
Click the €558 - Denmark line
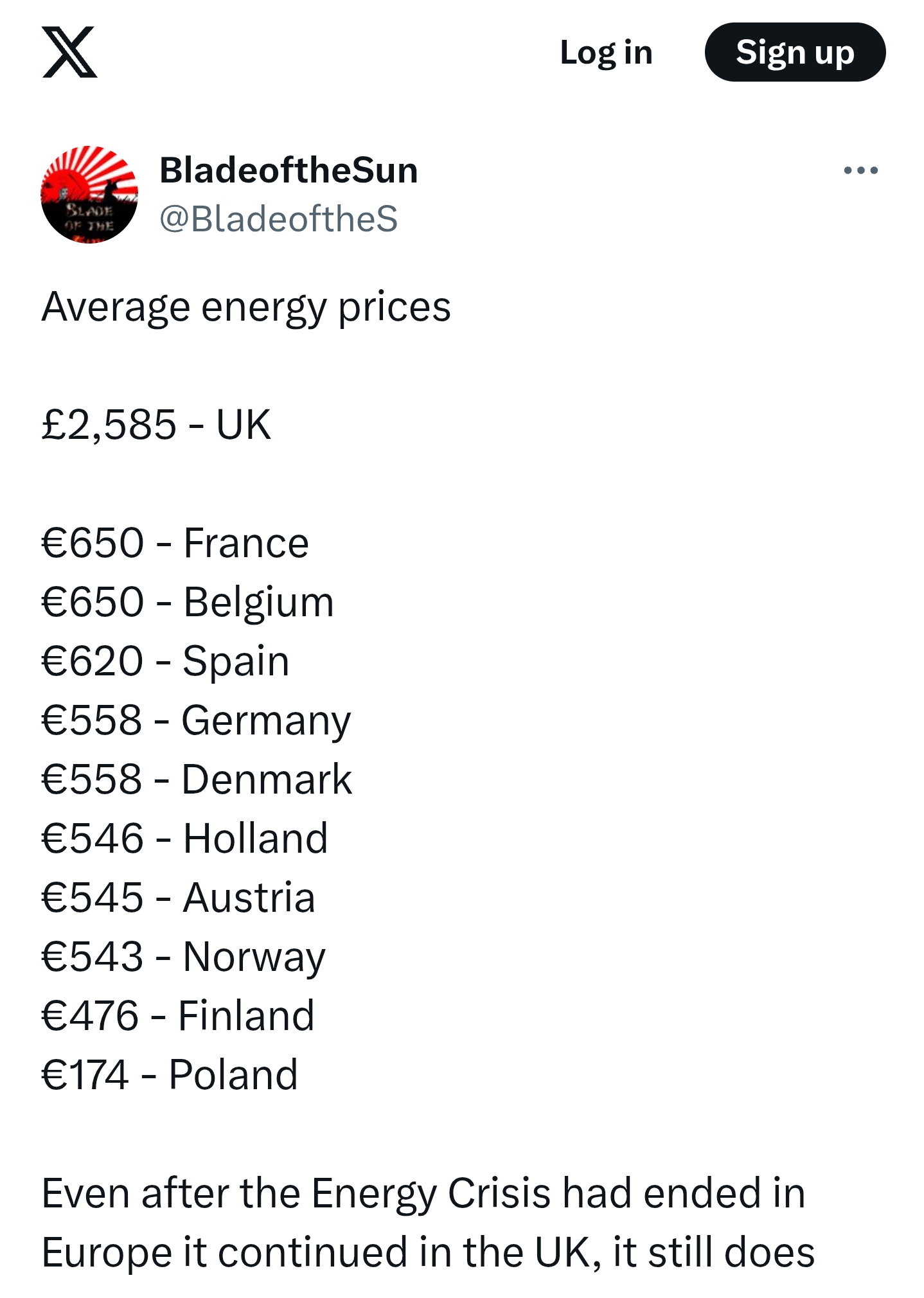pyautogui.click(x=196, y=779)
